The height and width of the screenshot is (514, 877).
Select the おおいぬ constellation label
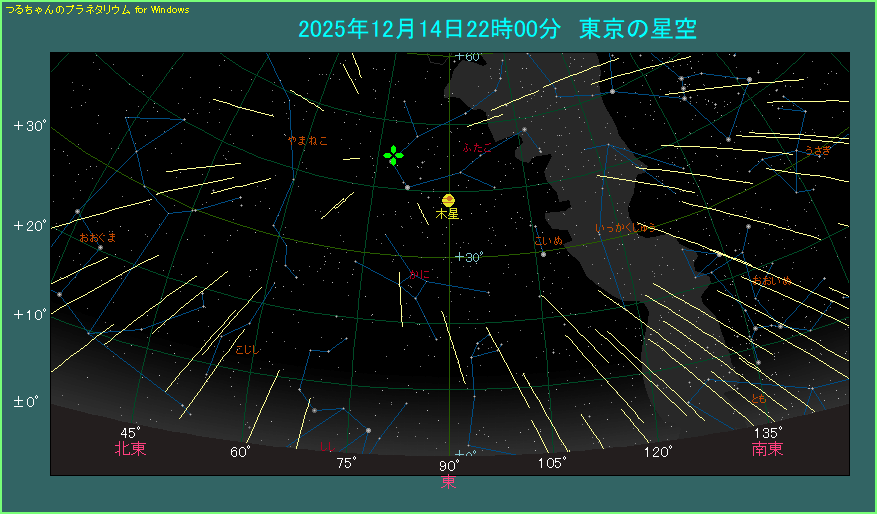pyautogui.click(x=771, y=280)
